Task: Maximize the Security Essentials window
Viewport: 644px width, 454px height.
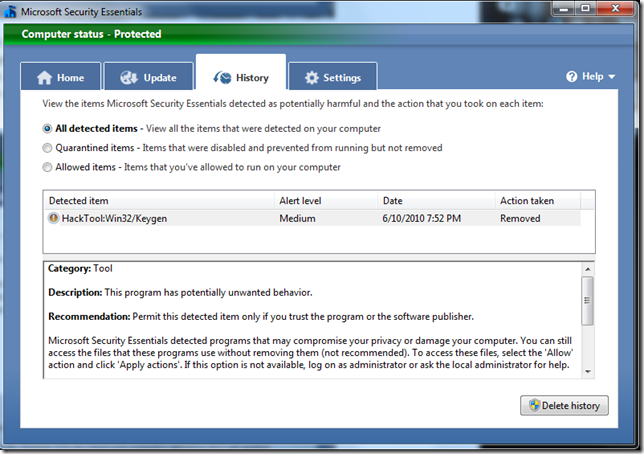Action: pos(586,9)
